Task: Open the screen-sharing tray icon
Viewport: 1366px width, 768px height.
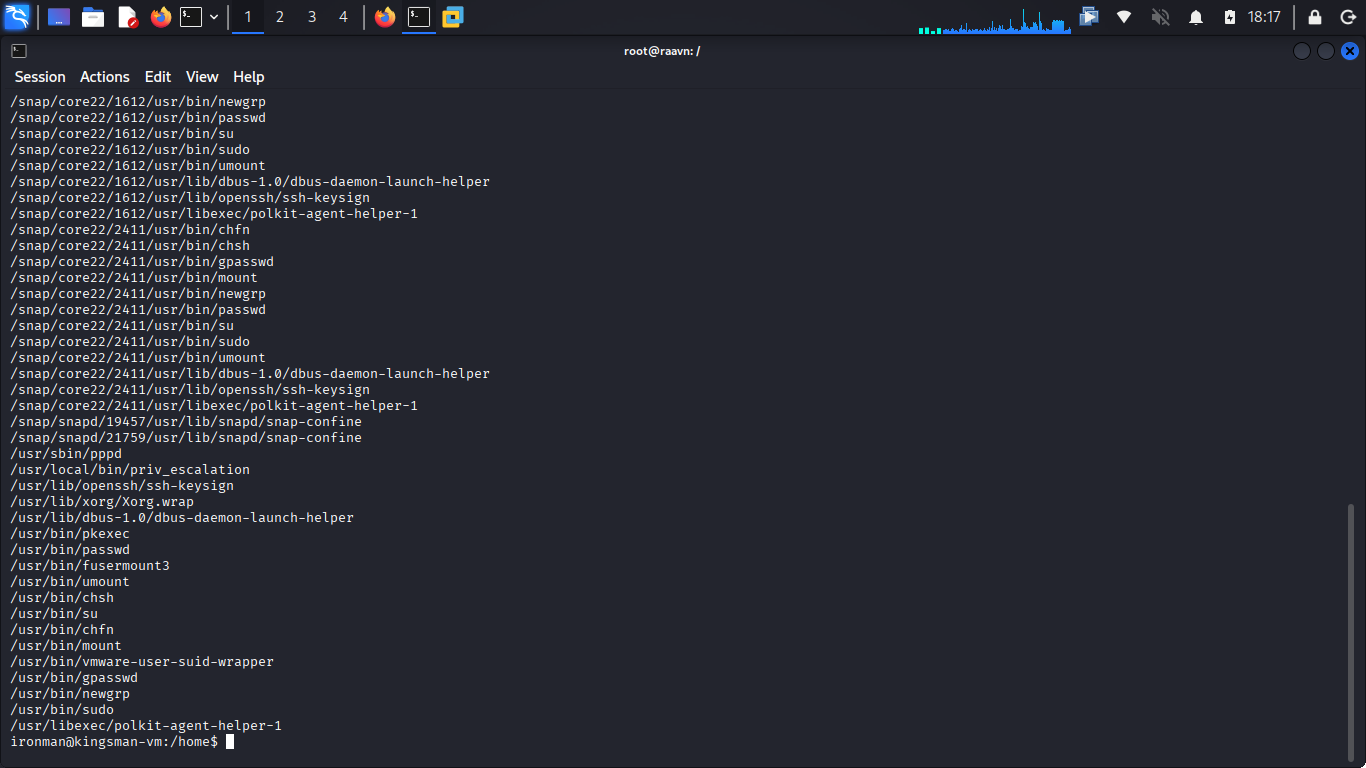Action: click(x=1089, y=17)
